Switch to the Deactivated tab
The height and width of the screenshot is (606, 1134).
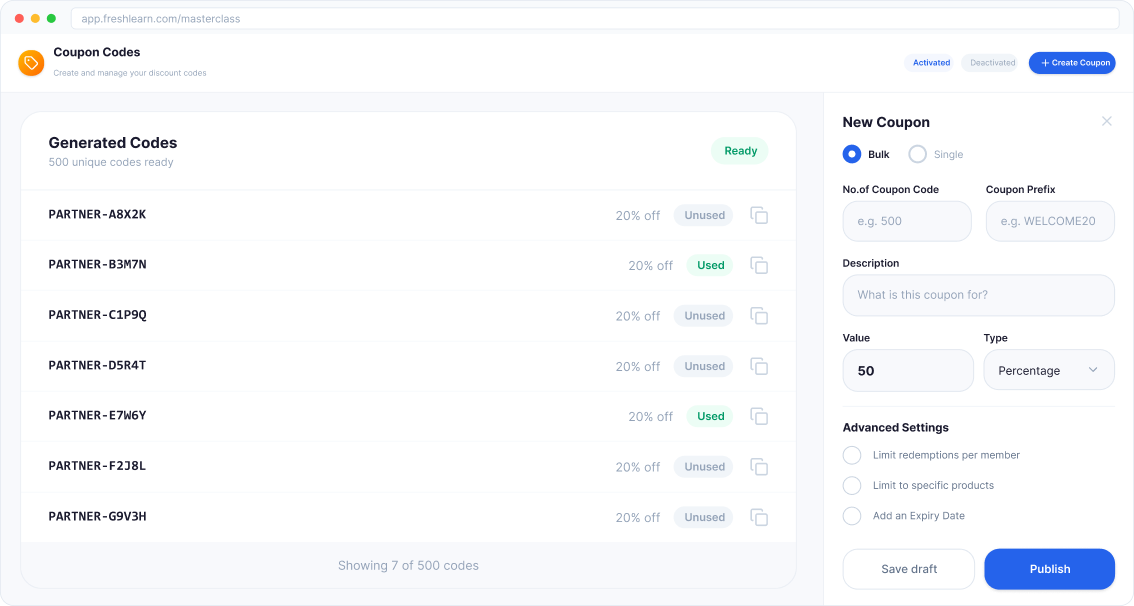tap(989, 62)
